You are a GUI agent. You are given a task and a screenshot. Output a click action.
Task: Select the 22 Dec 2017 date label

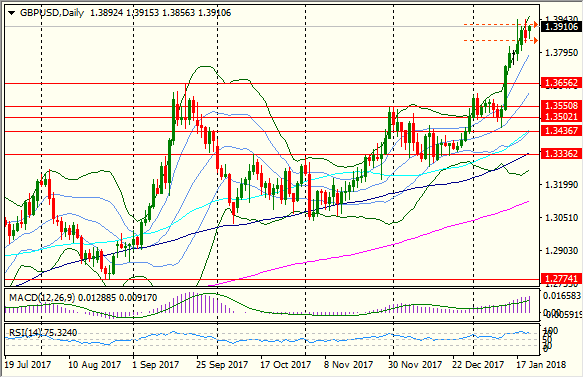pos(478,364)
